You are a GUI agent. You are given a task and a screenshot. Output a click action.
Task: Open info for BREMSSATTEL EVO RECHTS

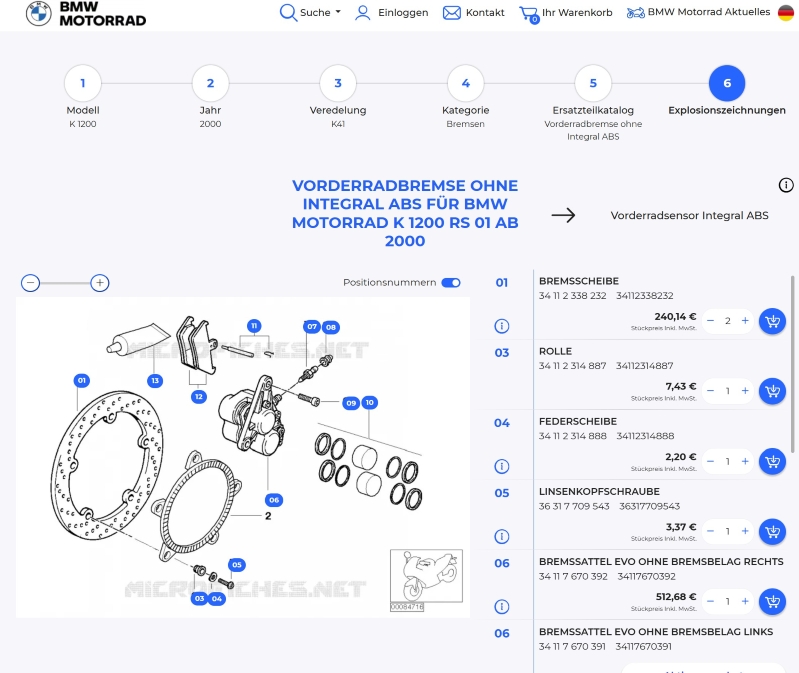[x=502, y=607]
